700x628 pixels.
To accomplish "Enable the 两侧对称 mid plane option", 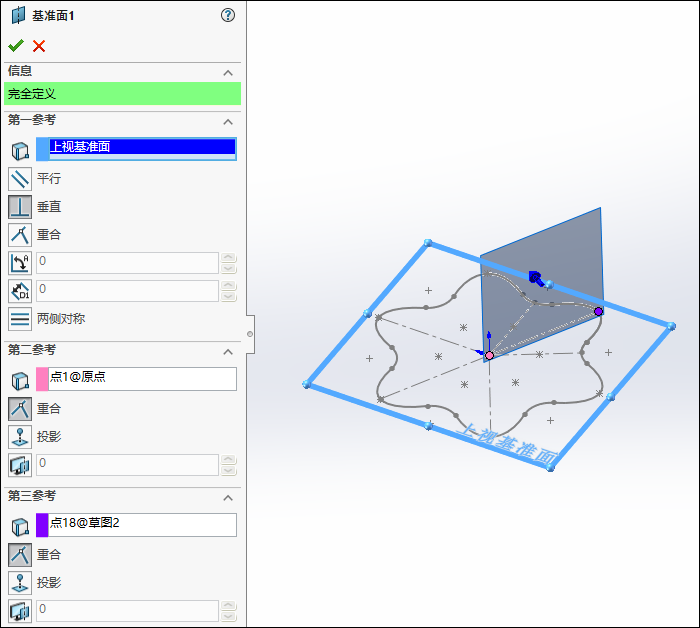I will [20, 319].
